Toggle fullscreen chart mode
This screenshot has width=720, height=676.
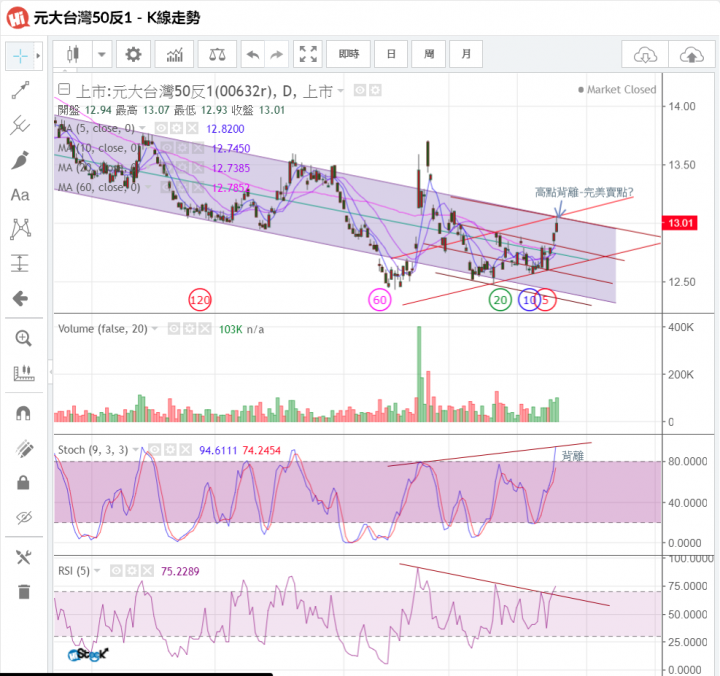coord(308,54)
